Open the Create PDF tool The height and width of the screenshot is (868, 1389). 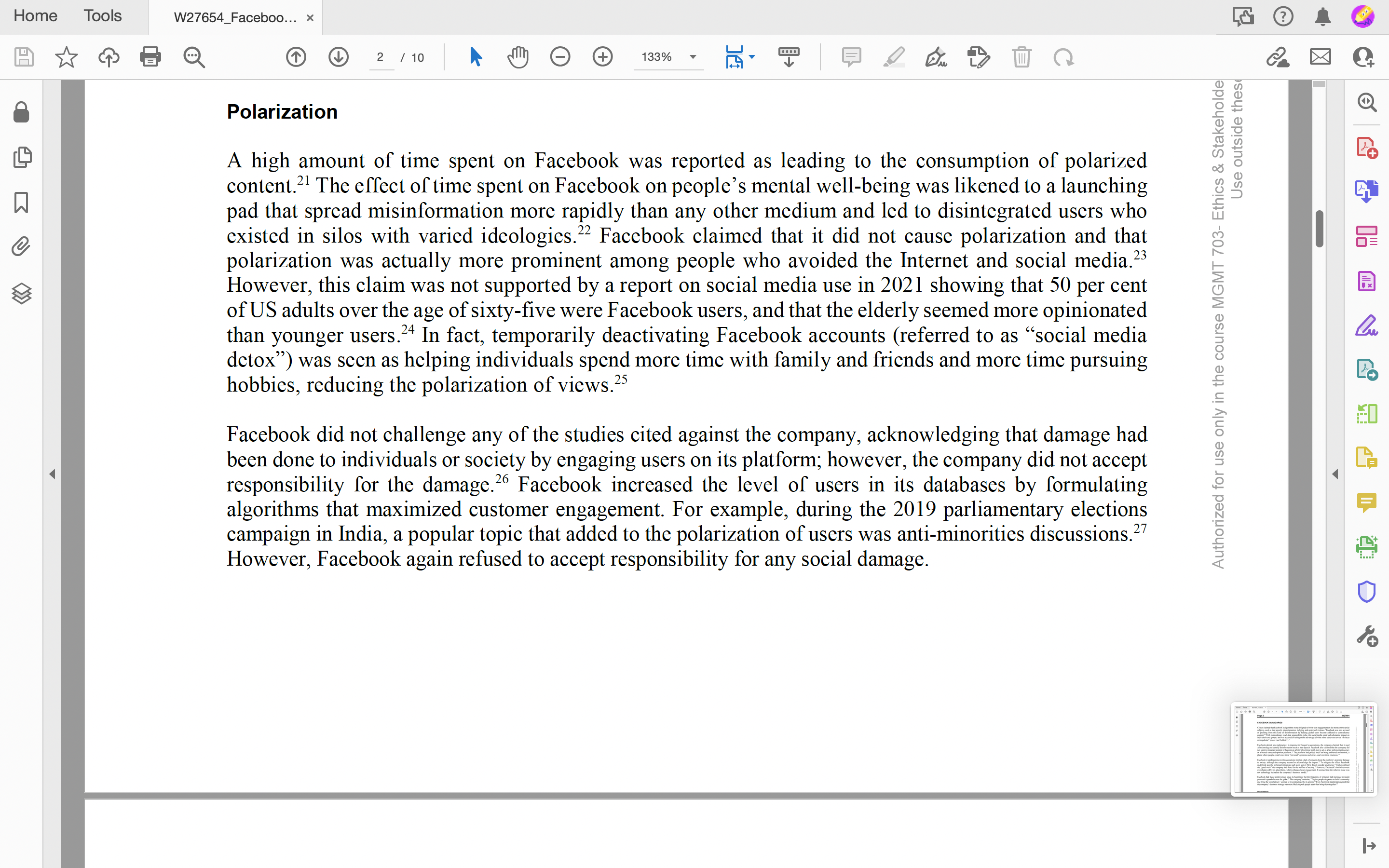coord(1368,147)
